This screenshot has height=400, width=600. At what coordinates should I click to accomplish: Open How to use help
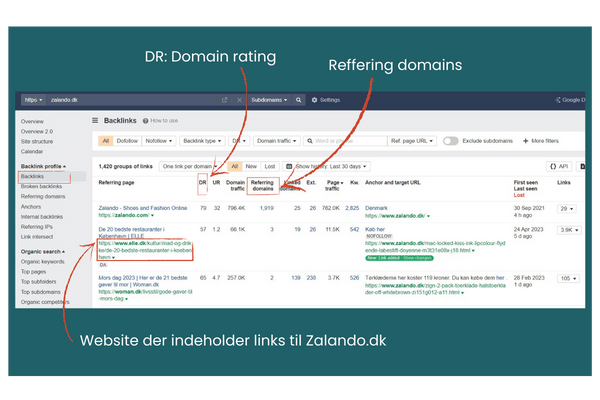point(160,121)
